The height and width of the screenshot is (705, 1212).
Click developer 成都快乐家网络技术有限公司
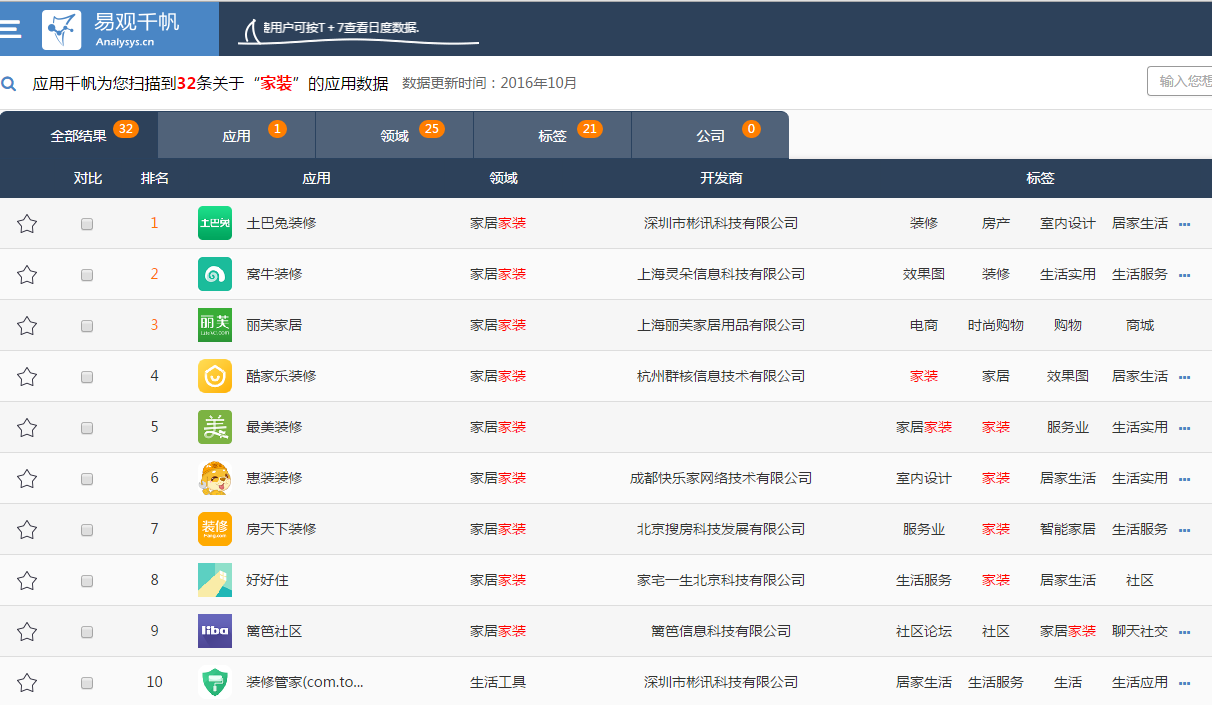721,478
